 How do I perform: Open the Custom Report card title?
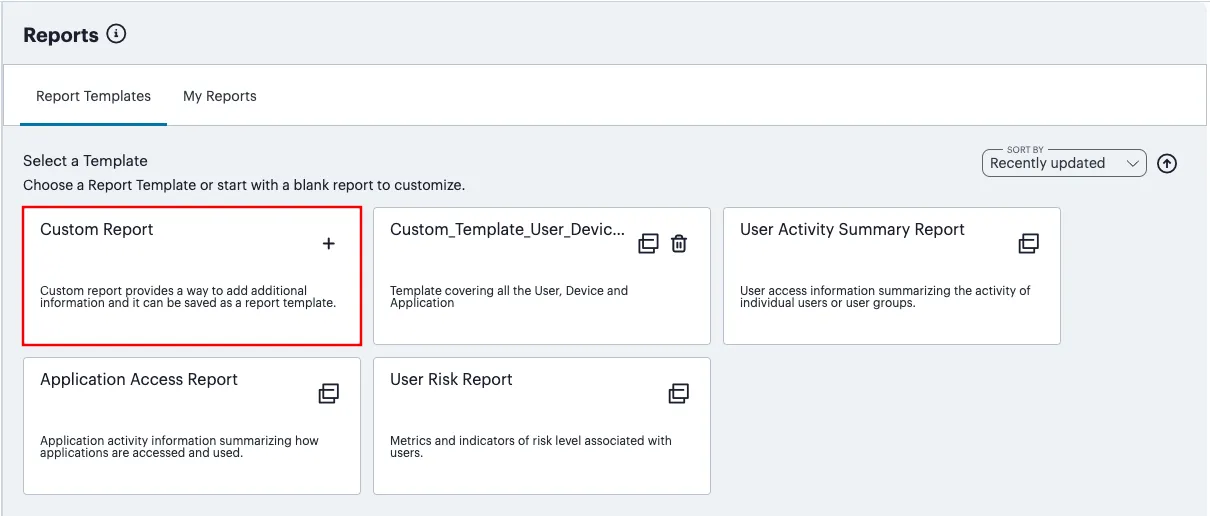pyautogui.click(x=97, y=229)
